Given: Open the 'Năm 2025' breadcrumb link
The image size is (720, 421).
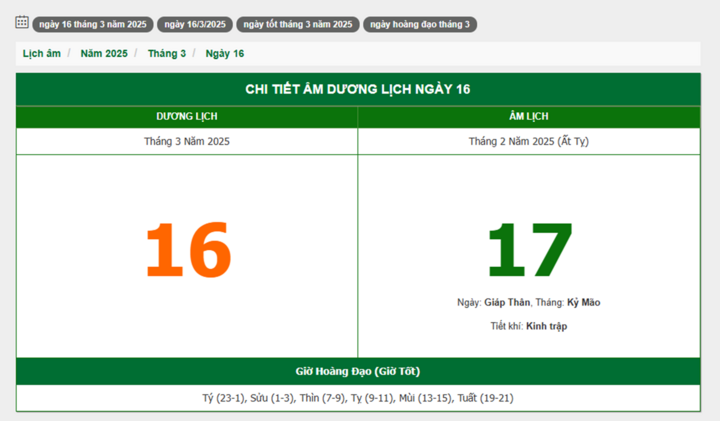Looking at the screenshot, I should tap(104, 54).
